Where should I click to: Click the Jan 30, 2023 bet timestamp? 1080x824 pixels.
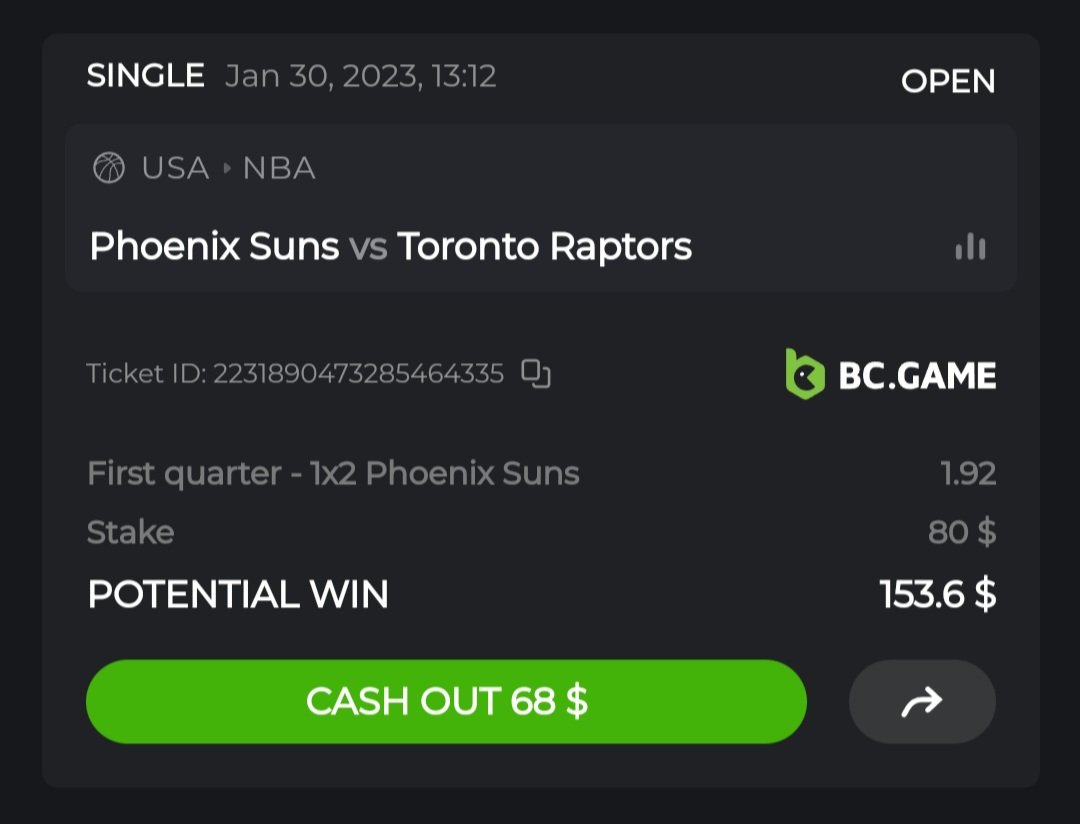pyautogui.click(x=361, y=76)
